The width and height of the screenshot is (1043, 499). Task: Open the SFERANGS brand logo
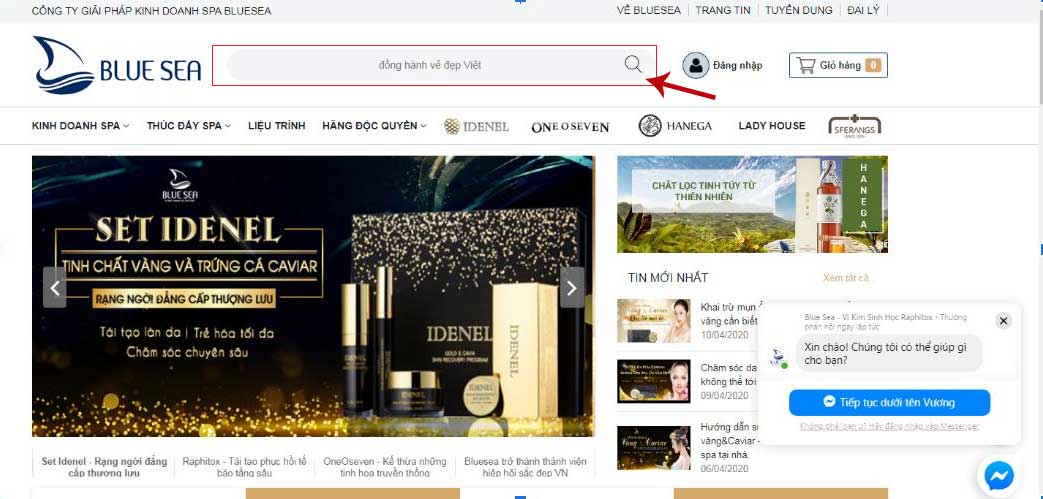(x=854, y=126)
